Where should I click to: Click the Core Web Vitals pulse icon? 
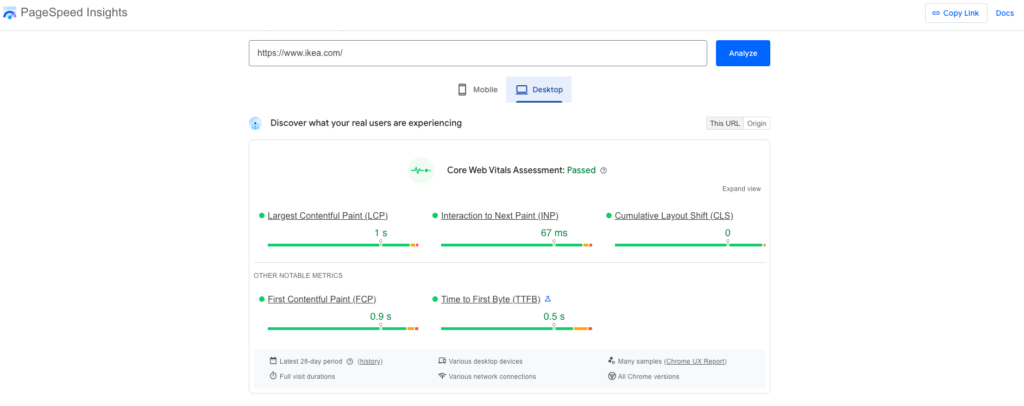point(421,170)
